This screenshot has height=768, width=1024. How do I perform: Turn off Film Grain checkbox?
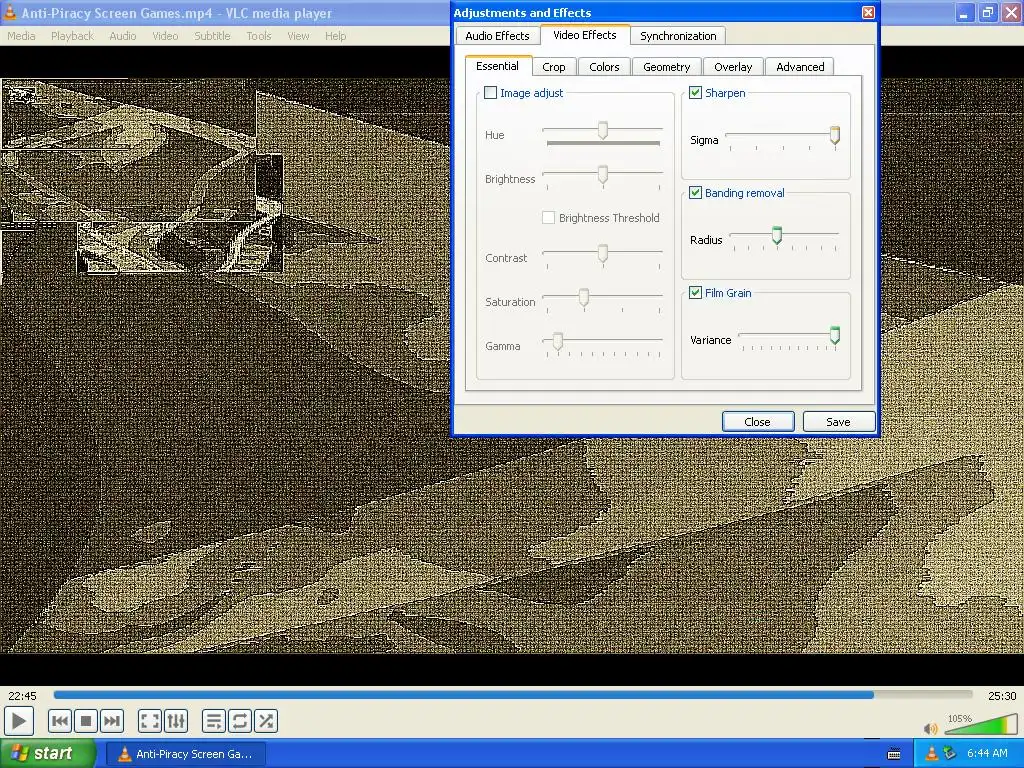click(696, 293)
